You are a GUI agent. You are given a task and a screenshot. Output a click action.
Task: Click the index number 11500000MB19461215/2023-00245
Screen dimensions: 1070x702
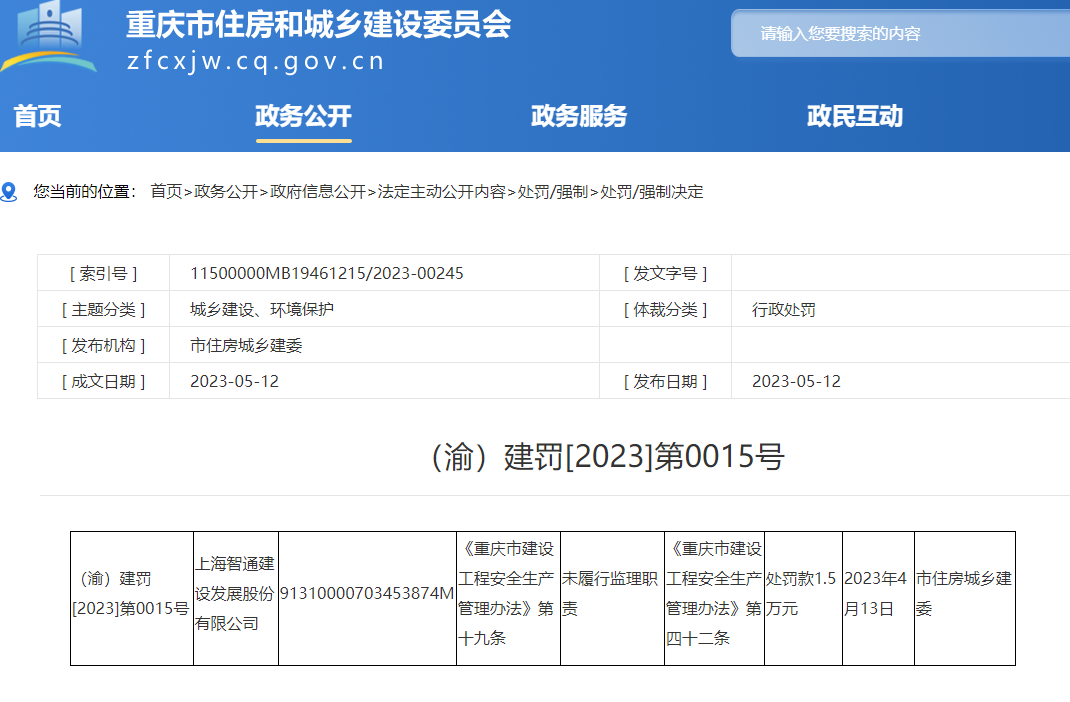327,273
